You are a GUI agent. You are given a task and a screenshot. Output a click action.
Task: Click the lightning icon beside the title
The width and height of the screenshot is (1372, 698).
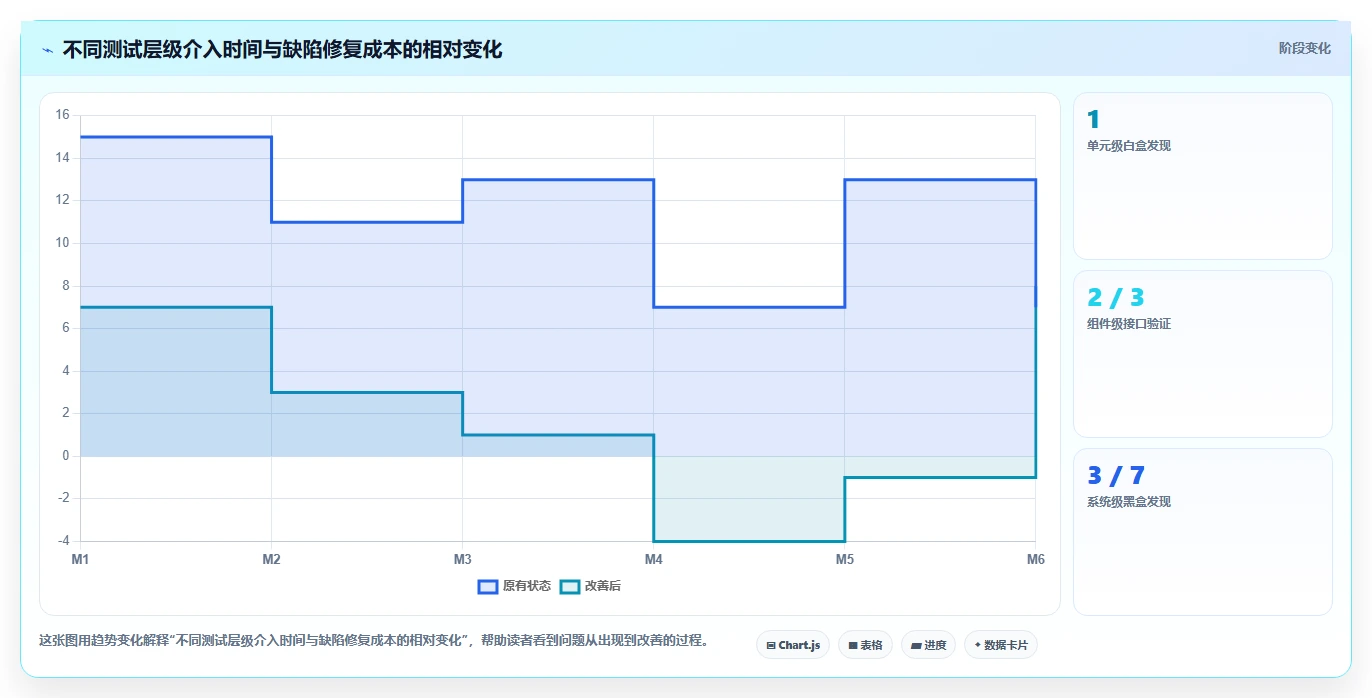pyautogui.click(x=48, y=50)
